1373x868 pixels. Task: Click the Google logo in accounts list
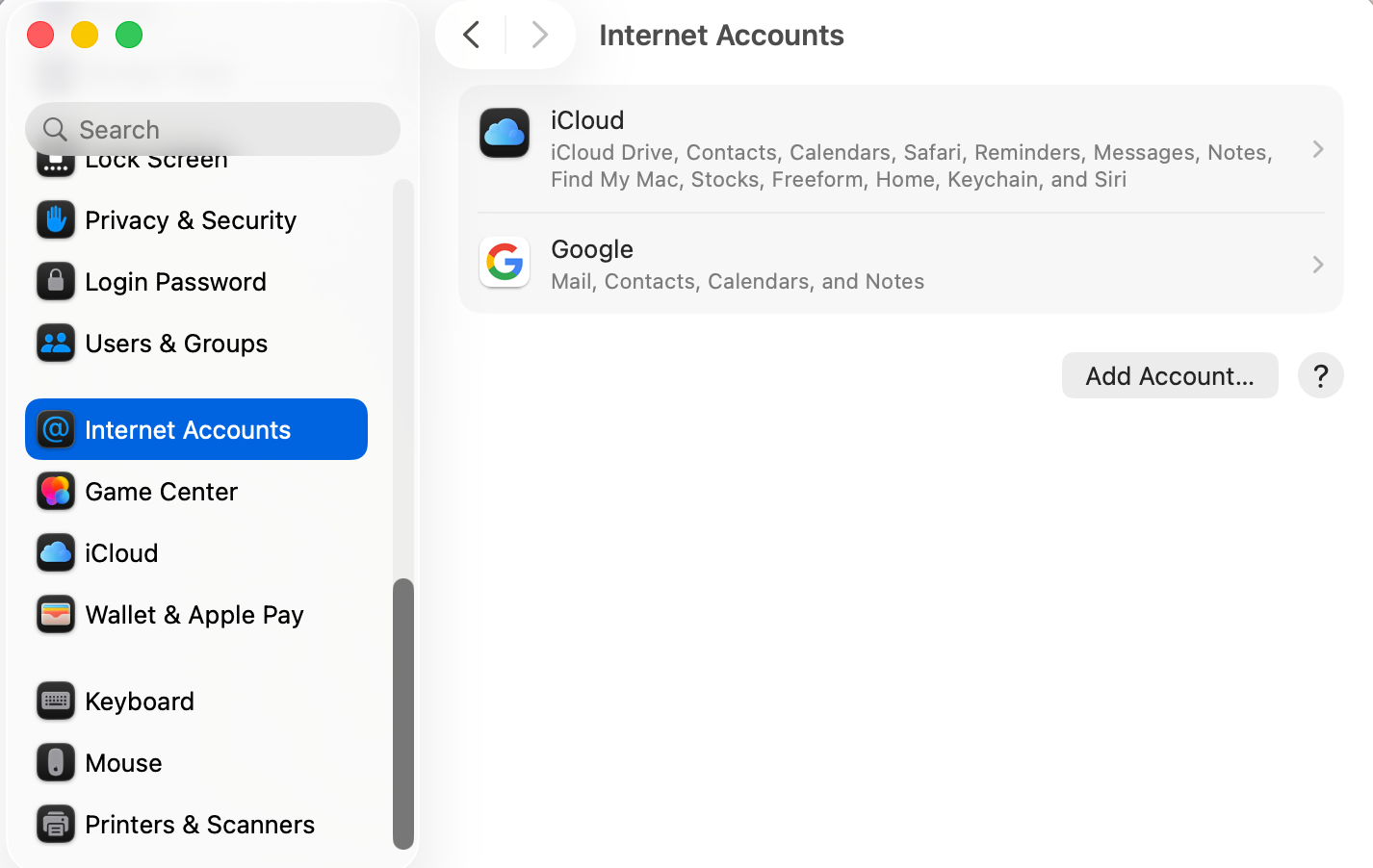(x=505, y=263)
